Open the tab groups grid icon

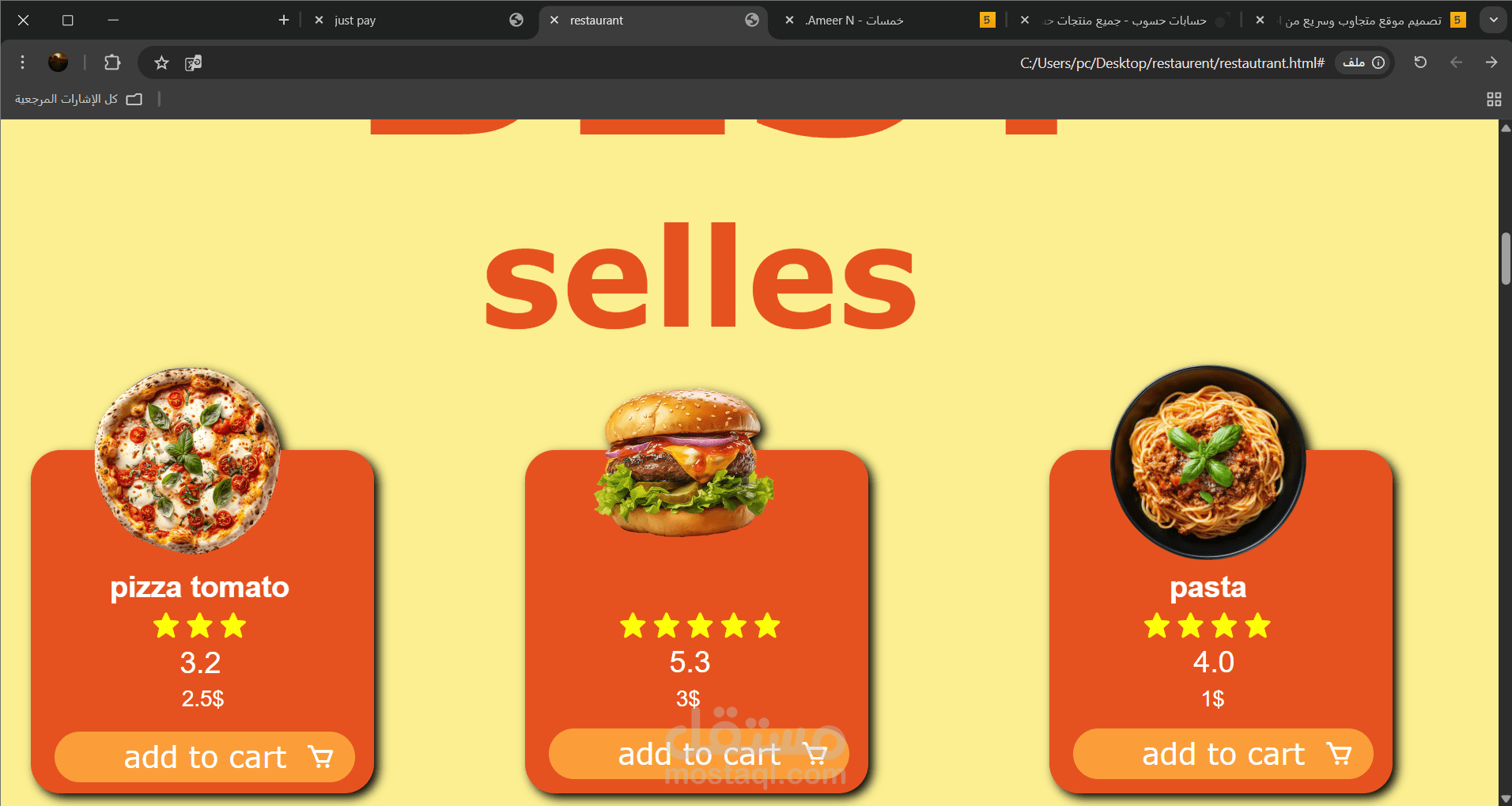(x=1494, y=99)
